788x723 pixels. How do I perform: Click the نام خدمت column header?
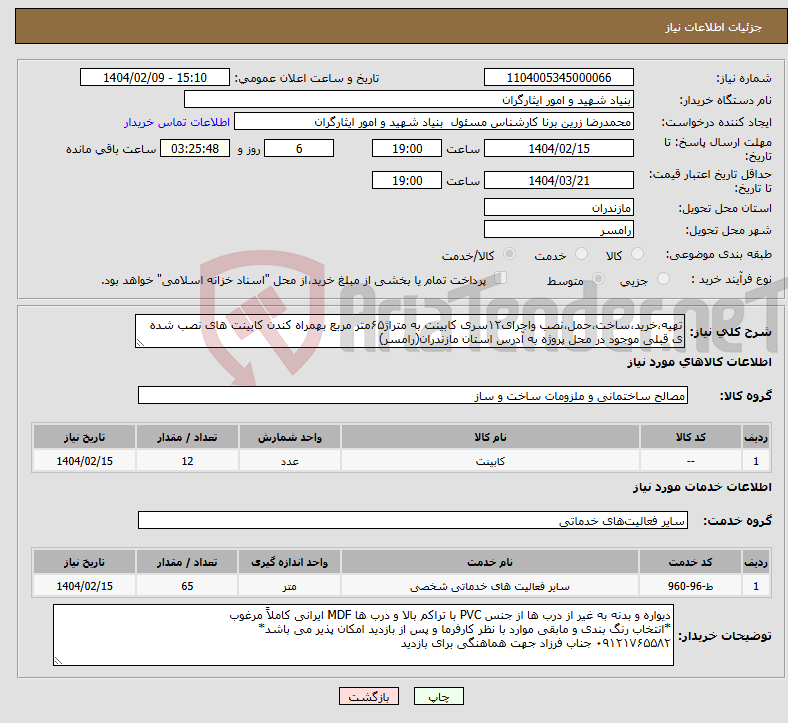[490, 562]
